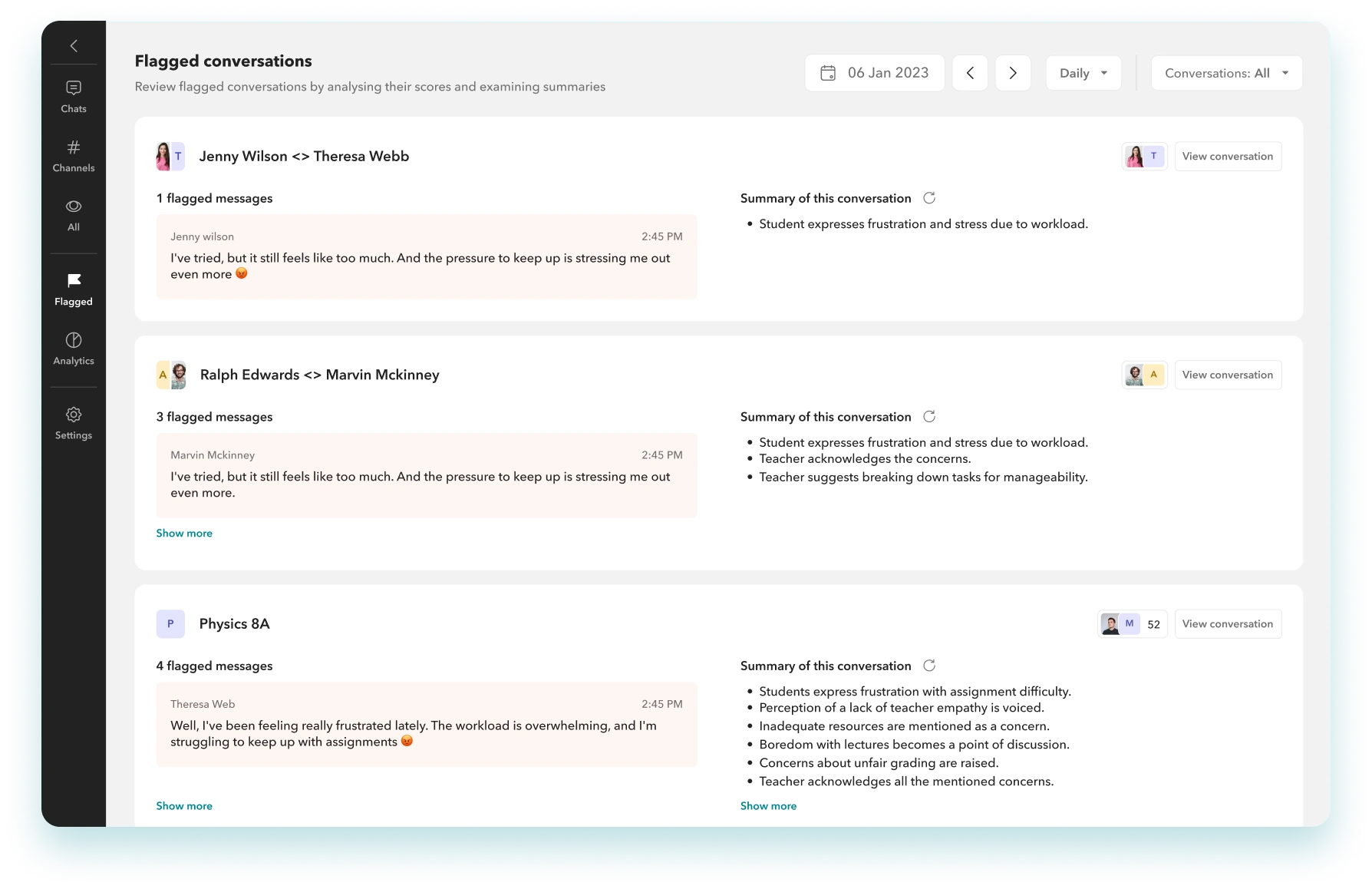Open Analytics from the sidebar

[x=74, y=349]
